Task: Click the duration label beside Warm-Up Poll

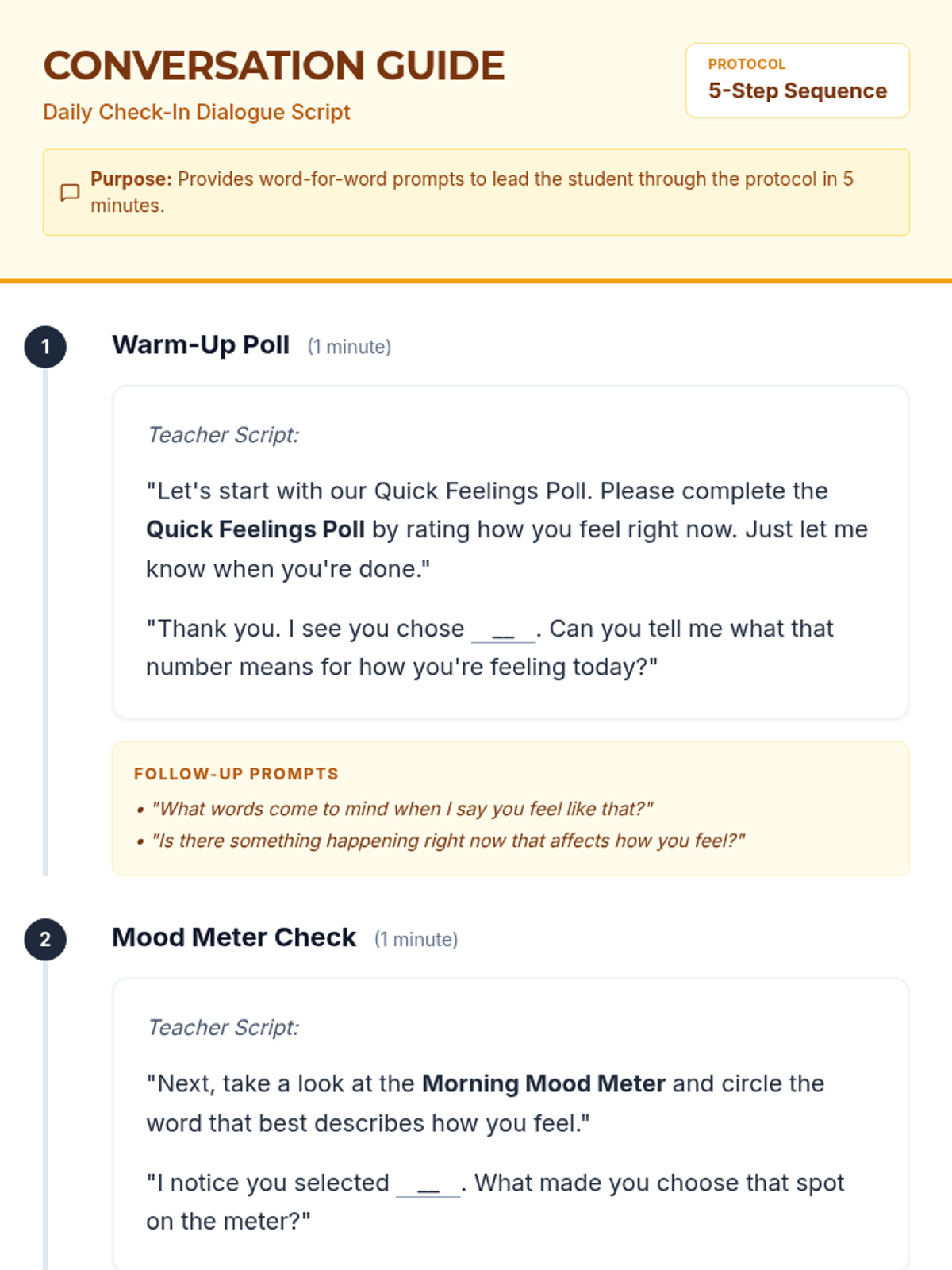Action: (x=349, y=347)
